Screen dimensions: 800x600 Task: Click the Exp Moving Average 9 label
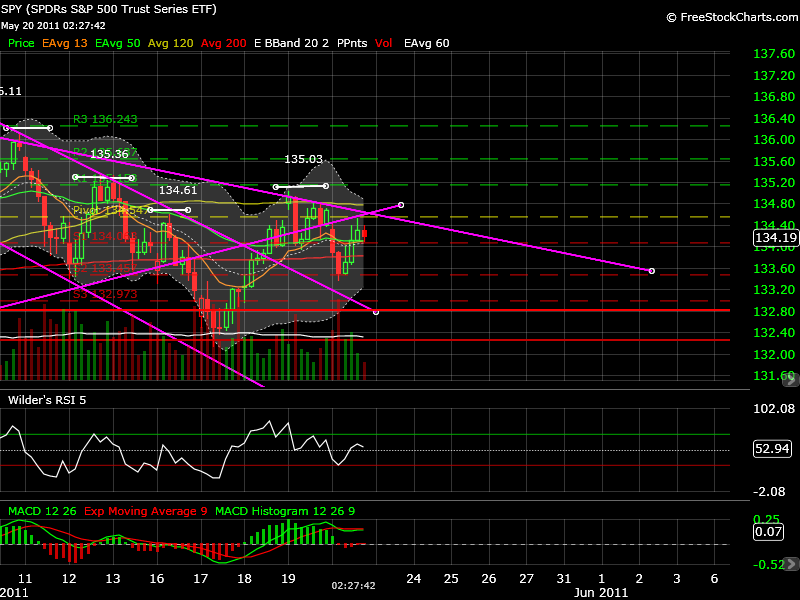(x=146, y=511)
